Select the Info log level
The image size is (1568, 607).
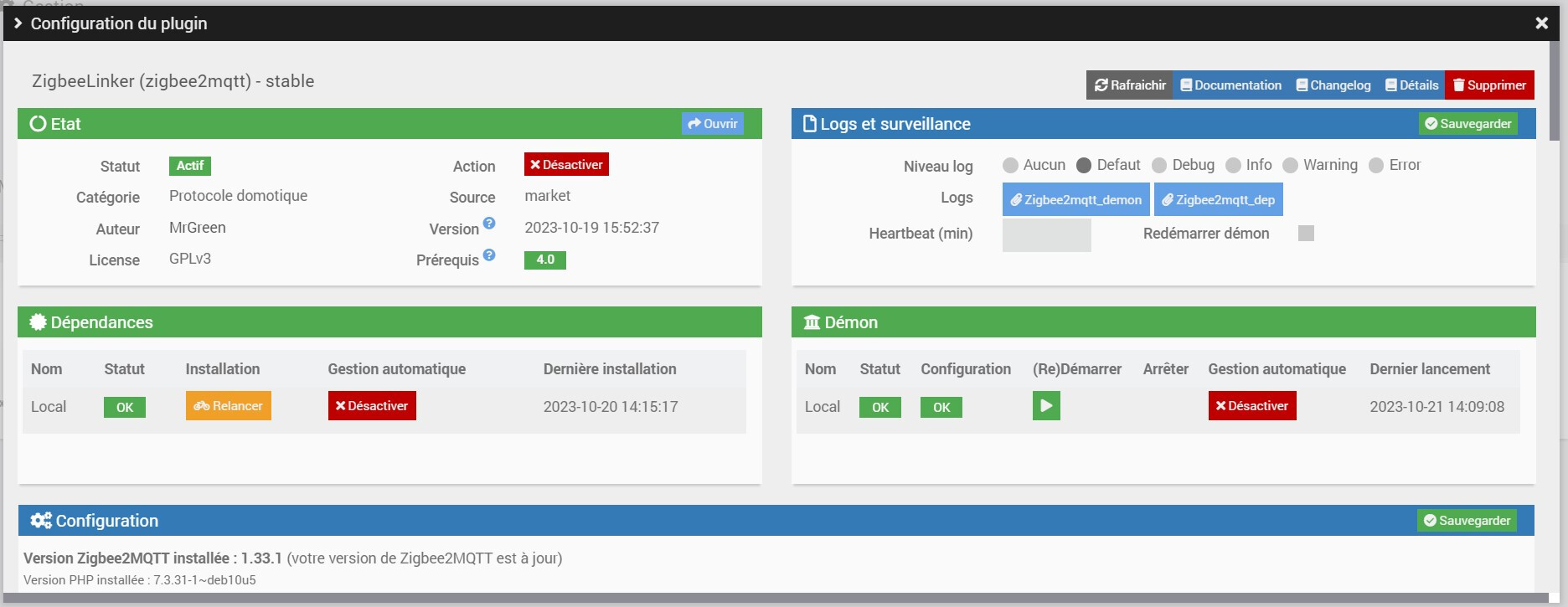[x=1233, y=166]
